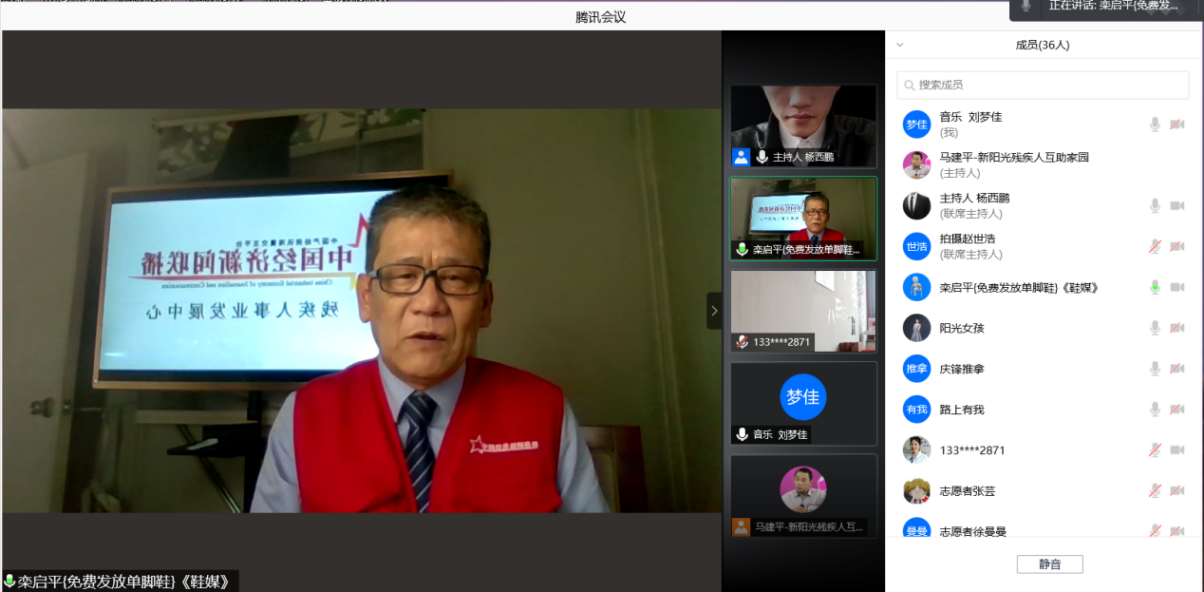The image size is (1204, 592).
Task: Toggle microphone for 主持人 杨西鹏 in member list
Action: pyautogui.click(x=1155, y=205)
